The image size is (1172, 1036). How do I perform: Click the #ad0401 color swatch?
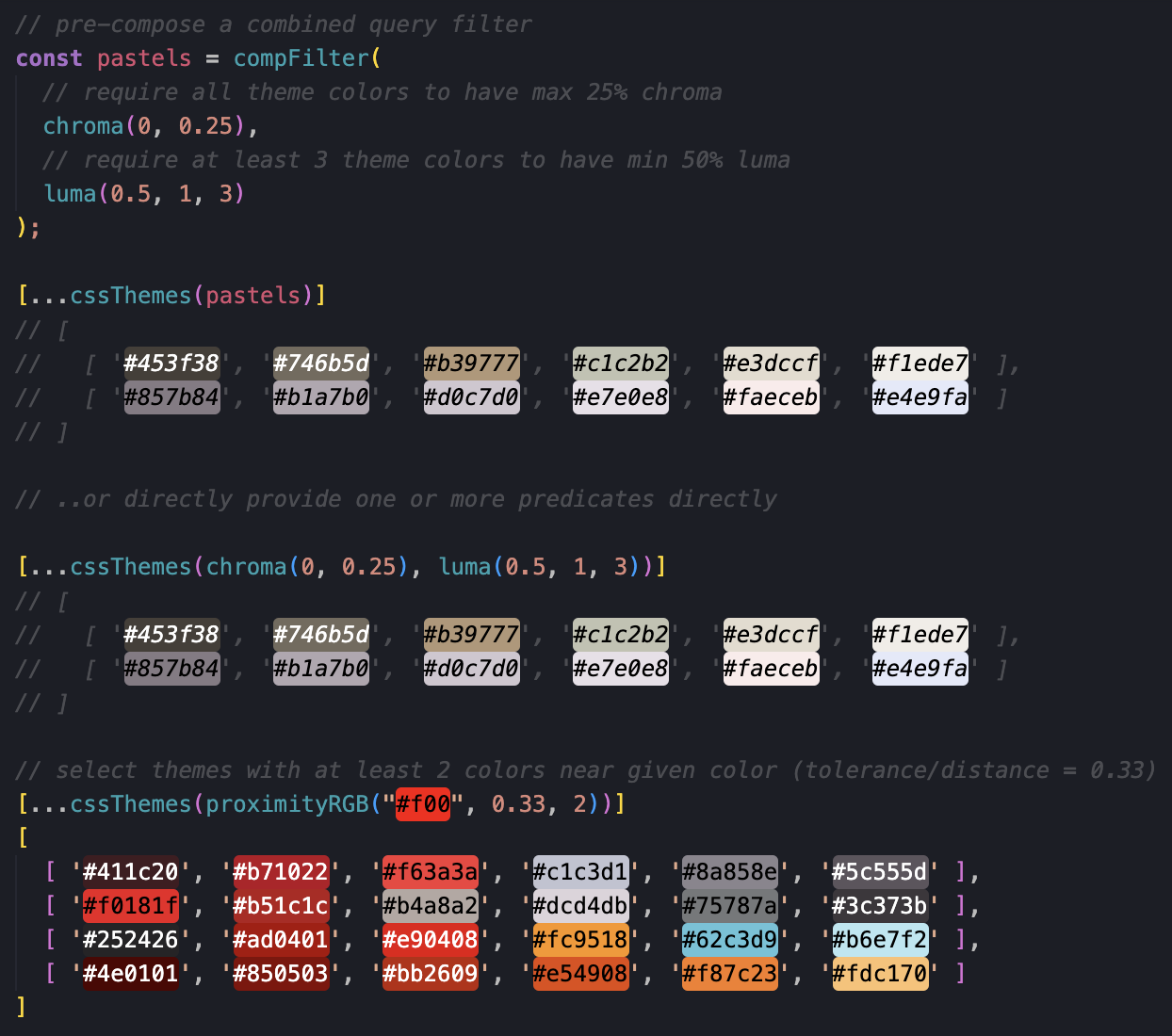point(281,939)
